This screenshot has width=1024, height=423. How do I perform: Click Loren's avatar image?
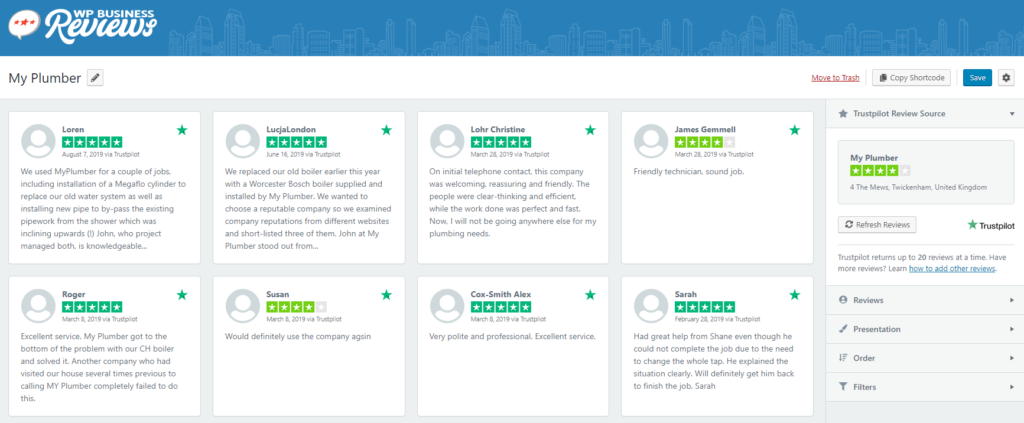(38, 141)
